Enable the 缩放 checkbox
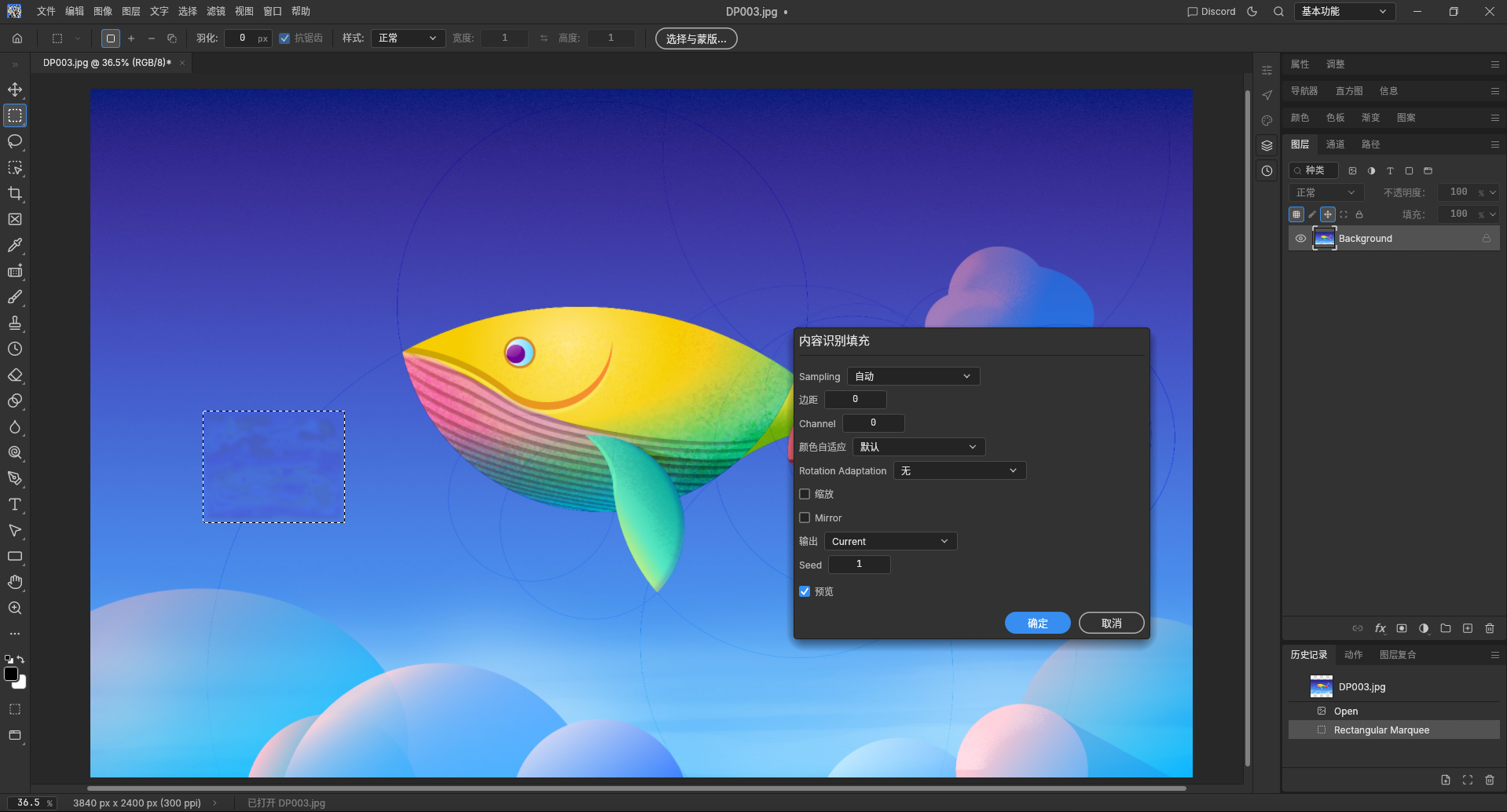Screen dimensions: 1507x812 point(805,494)
